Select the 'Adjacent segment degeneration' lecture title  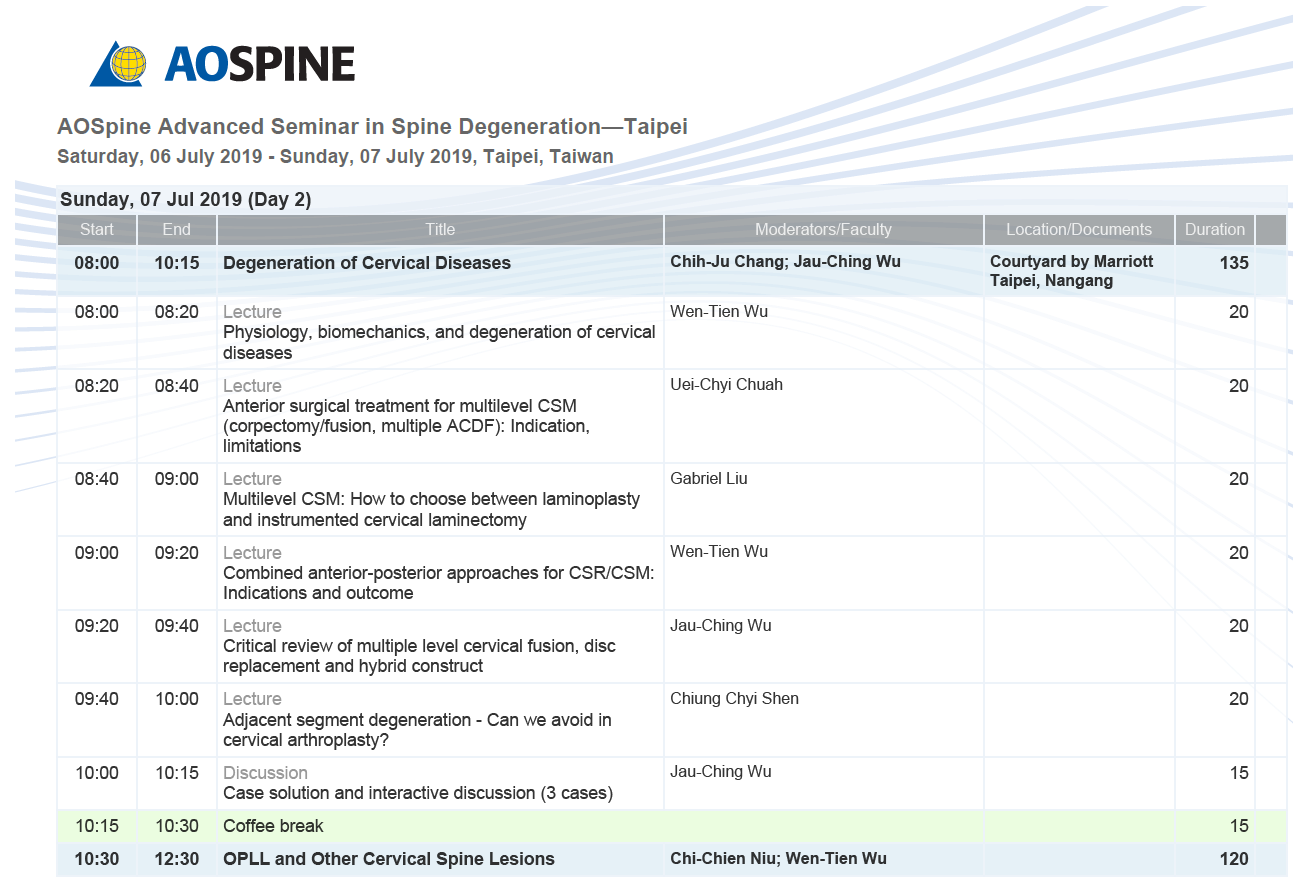(x=417, y=730)
